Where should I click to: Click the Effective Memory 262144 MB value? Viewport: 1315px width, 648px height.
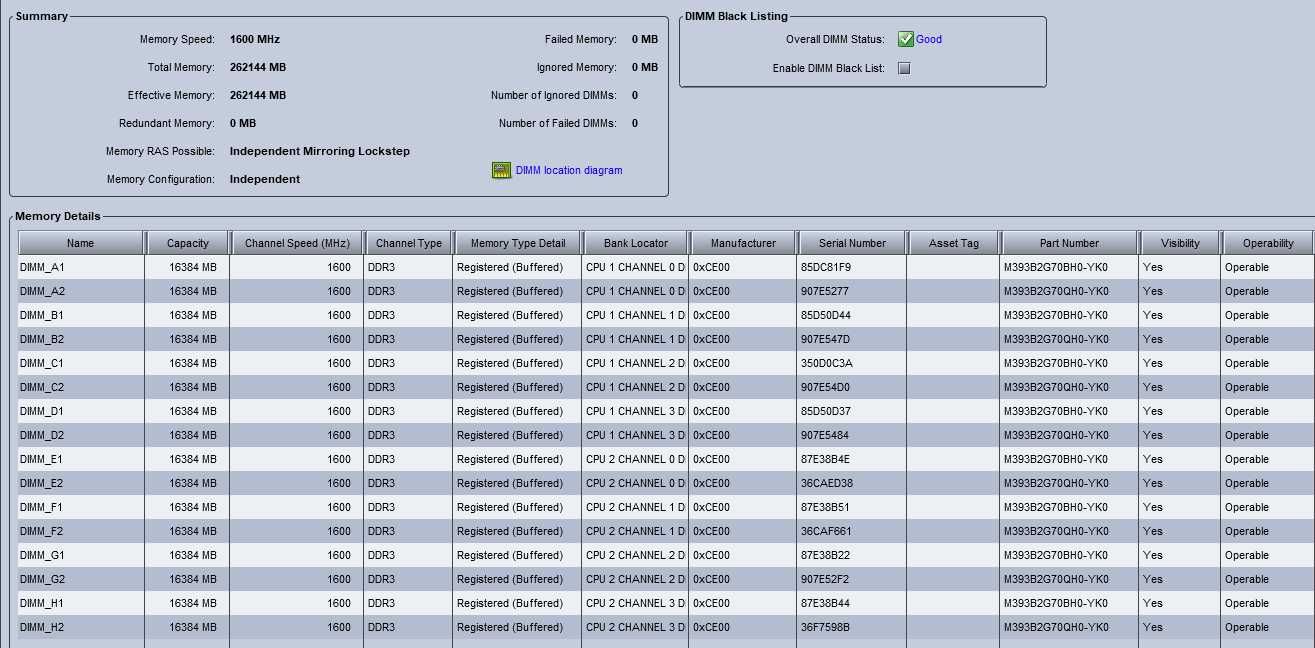point(258,95)
